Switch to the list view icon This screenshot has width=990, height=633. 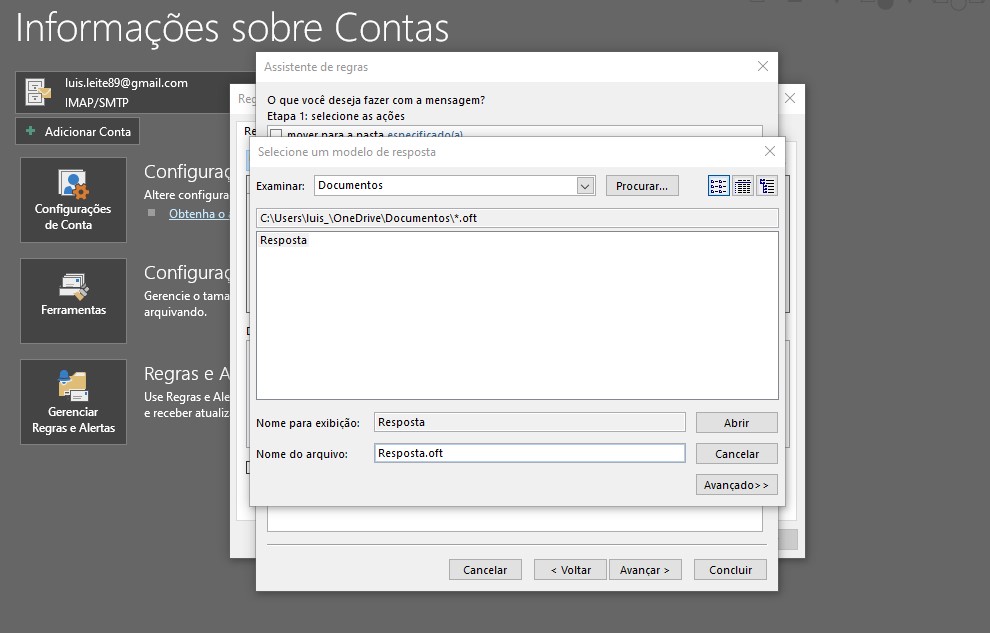(x=743, y=186)
